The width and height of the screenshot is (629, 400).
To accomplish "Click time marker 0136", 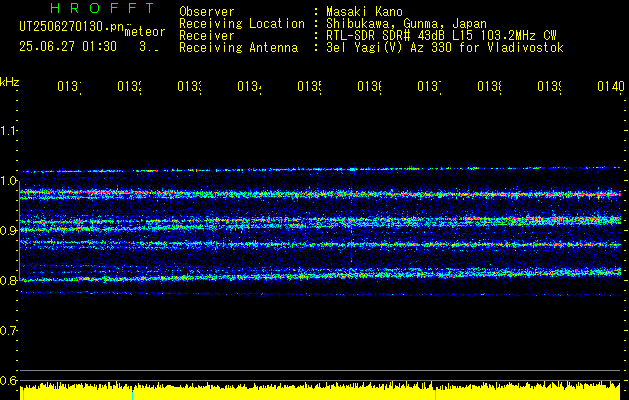I will tap(369, 86).
